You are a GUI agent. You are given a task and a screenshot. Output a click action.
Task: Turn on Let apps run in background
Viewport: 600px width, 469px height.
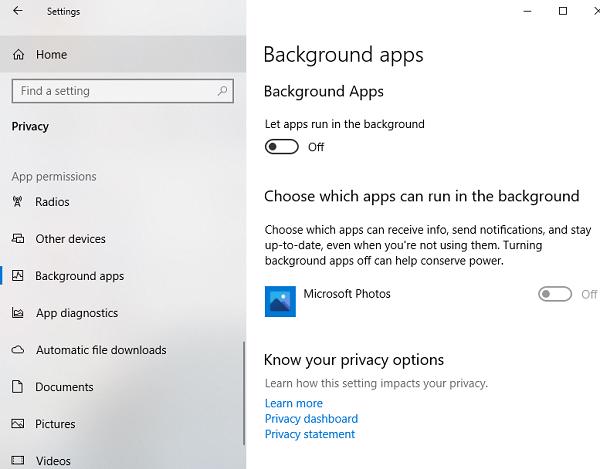click(282, 147)
